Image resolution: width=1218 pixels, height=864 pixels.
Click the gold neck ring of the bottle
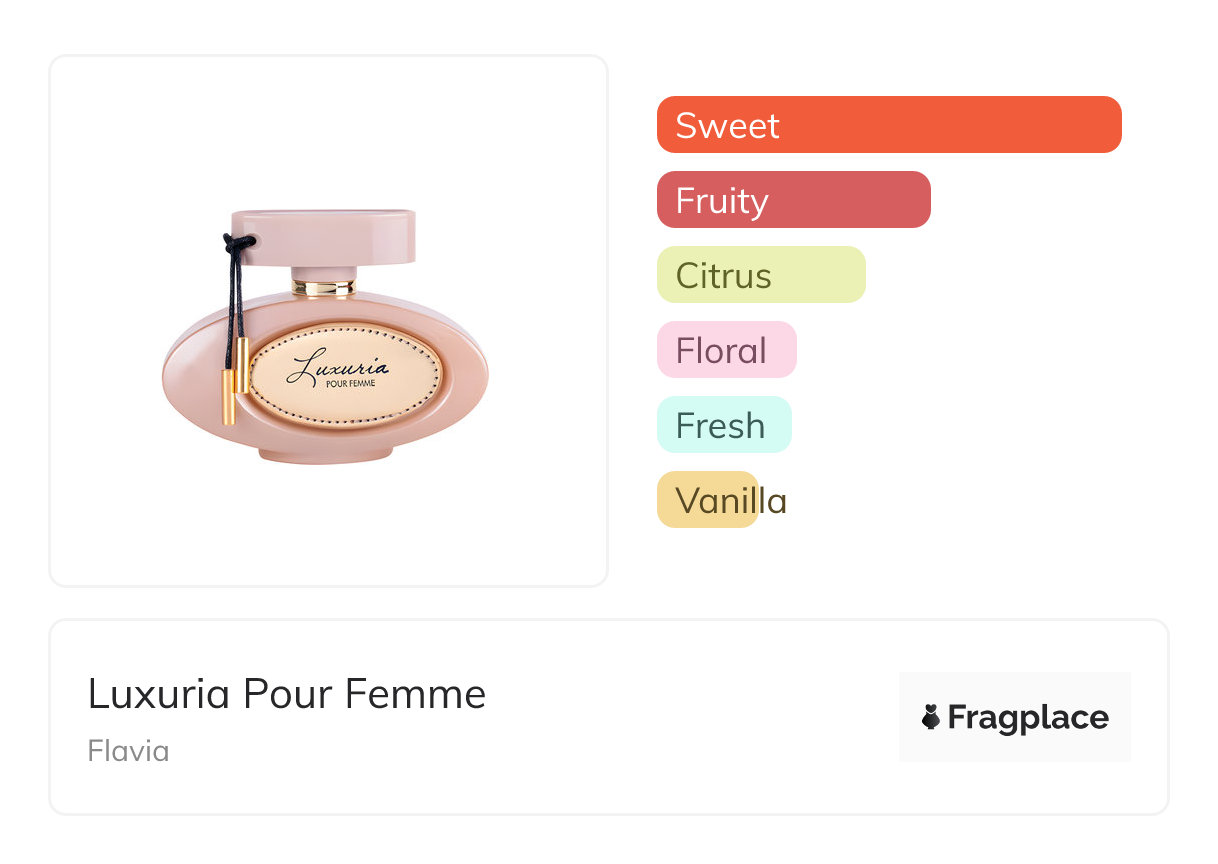323,288
